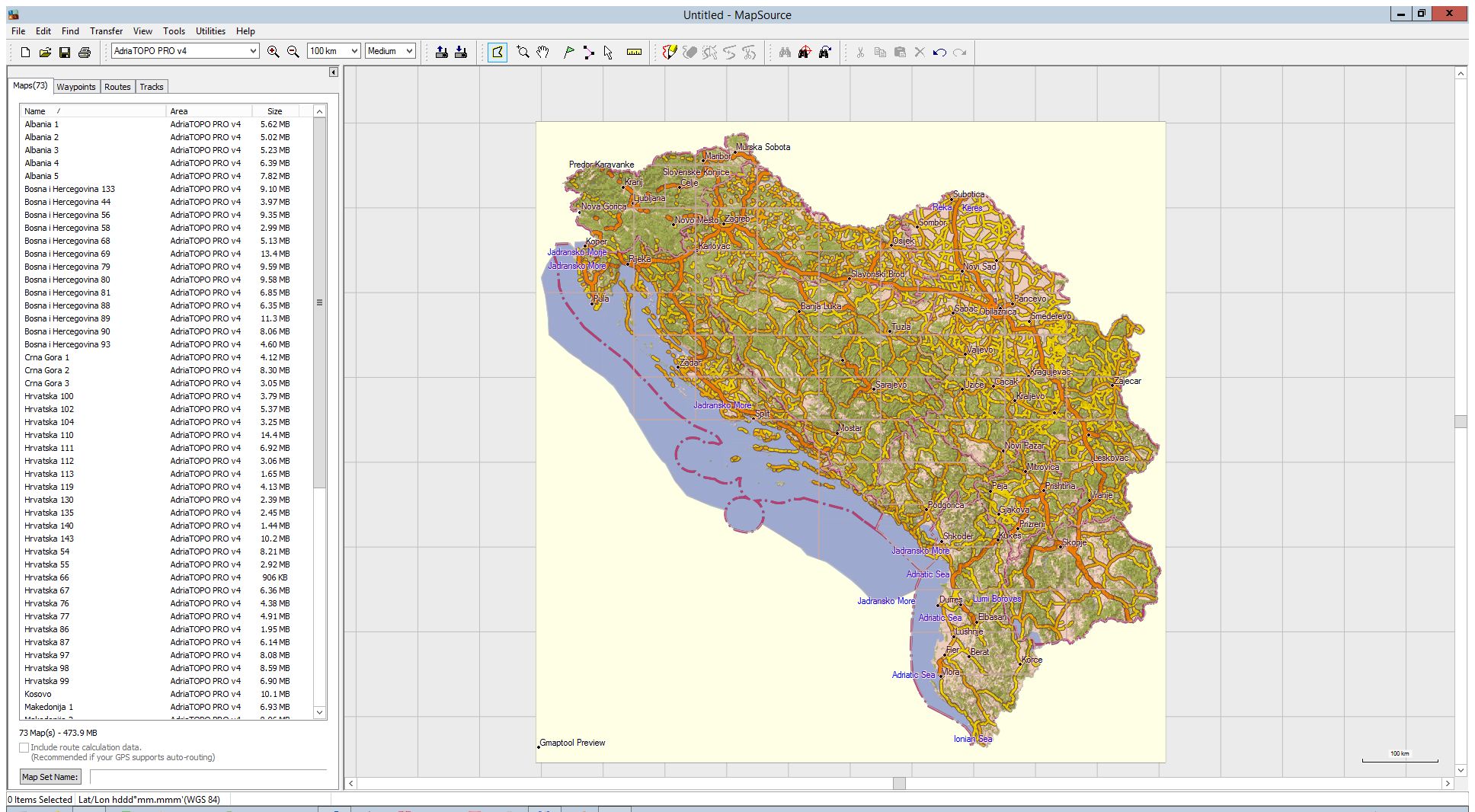Sort list by the Size column header

pyautogui.click(x=275, y=111)
